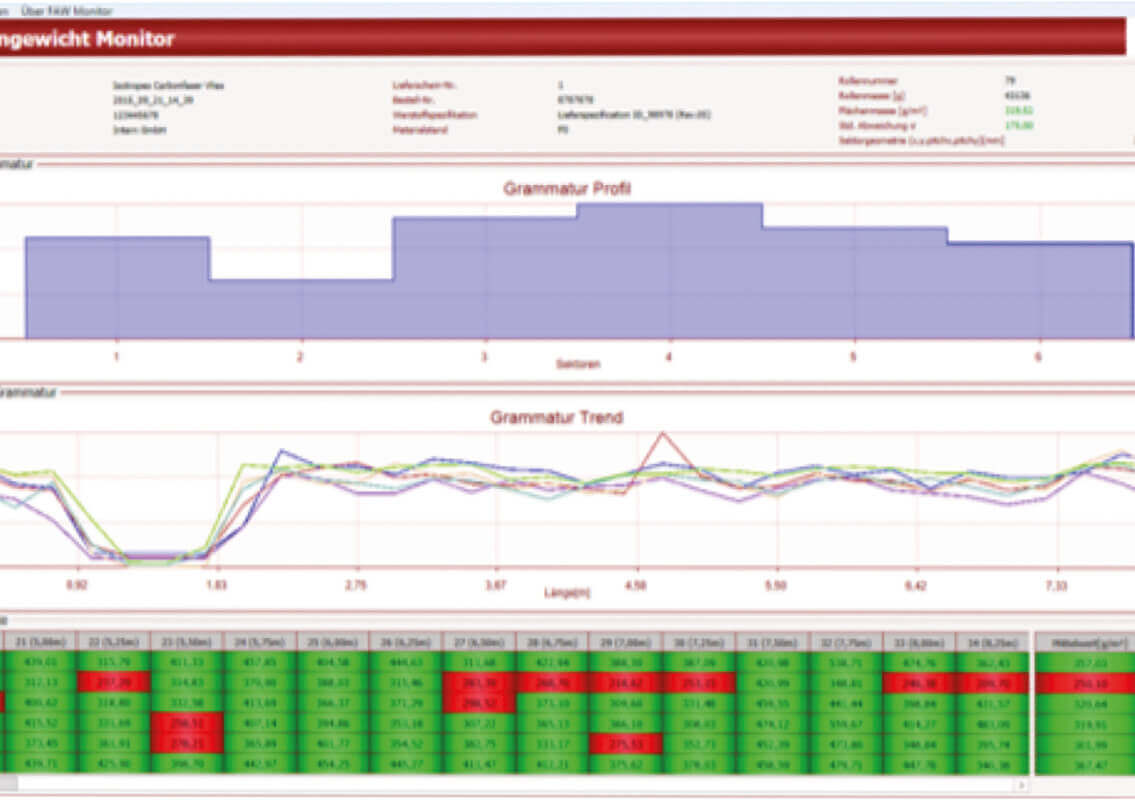Click the 'Grammatur Trend' chart title
The image size is (1135, 800).
tap(556, 417)
